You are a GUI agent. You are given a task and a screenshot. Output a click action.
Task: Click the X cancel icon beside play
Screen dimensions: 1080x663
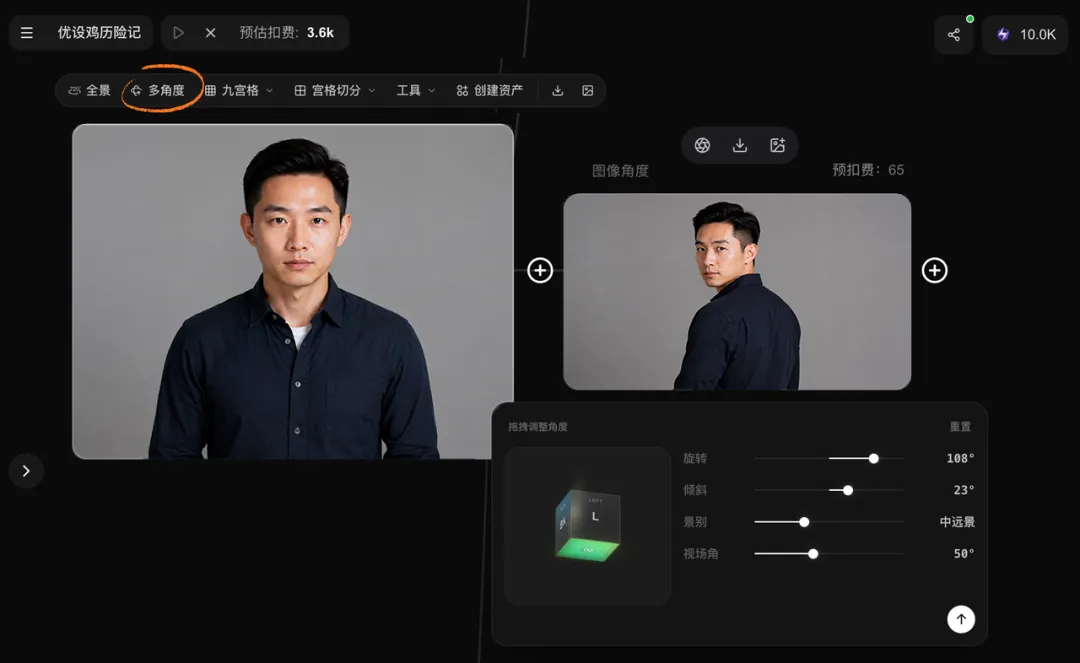coord(211,33)
